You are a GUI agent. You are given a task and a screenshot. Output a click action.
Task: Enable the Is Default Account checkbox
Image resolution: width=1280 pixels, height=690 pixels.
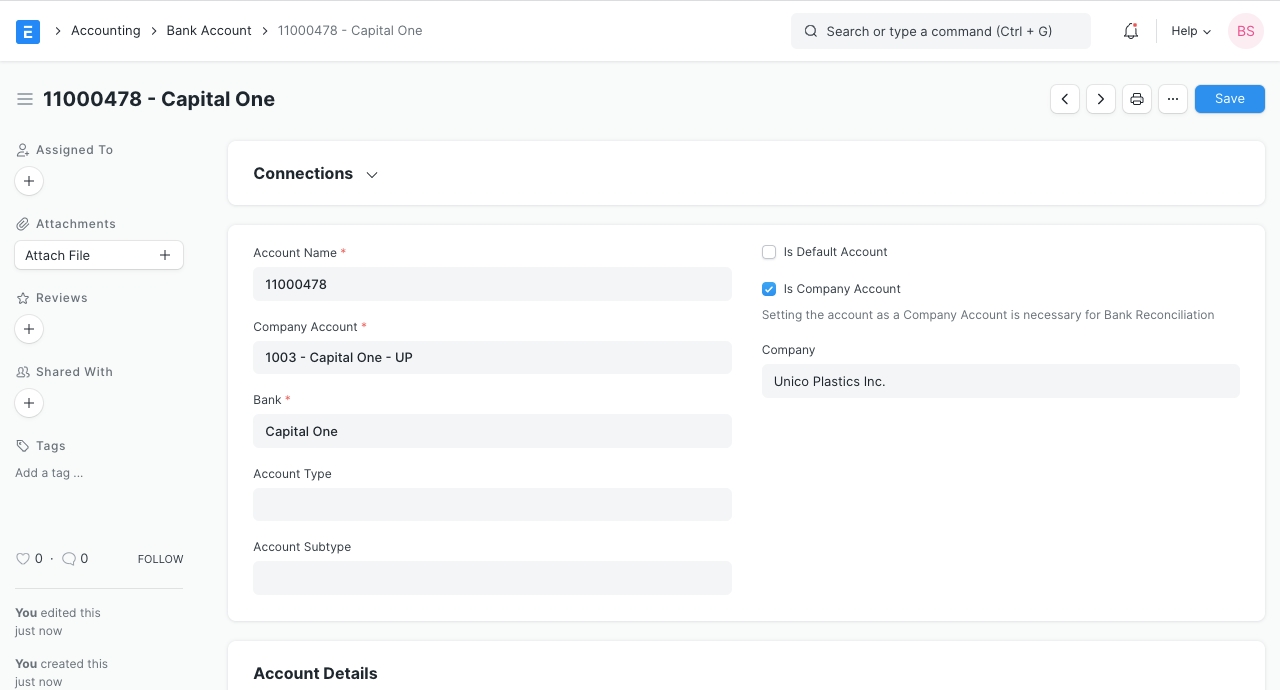pyautogui.click(x=769, y=252)
